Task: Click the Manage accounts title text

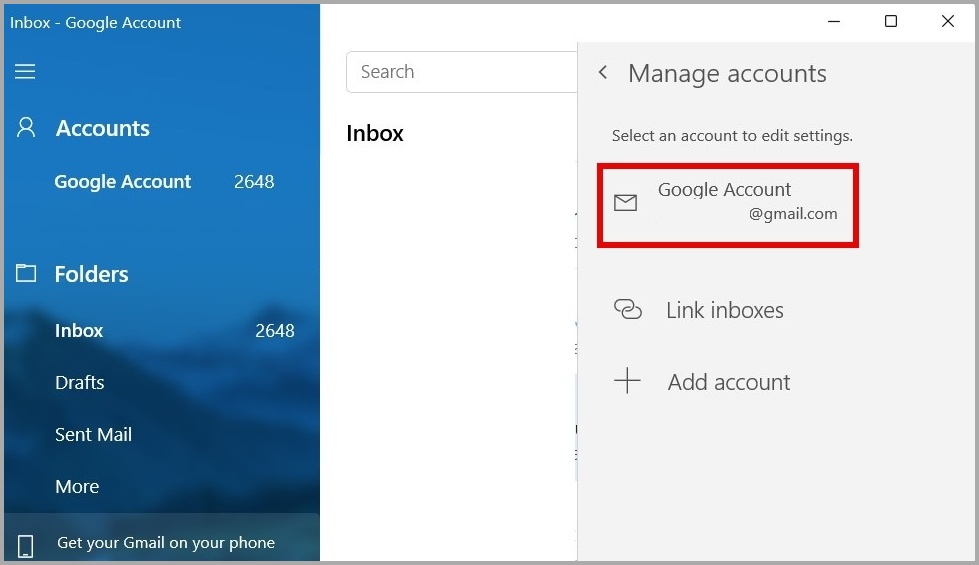Action: (x=727, y=74)
